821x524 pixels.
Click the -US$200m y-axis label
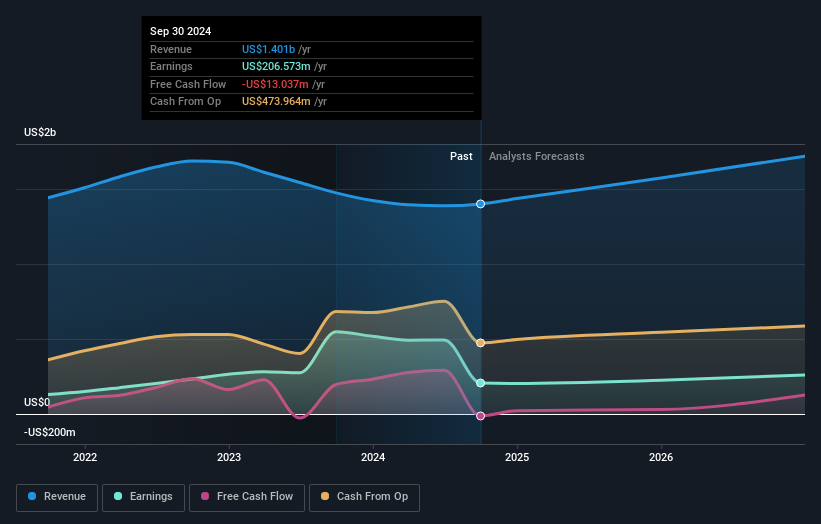(50, 432)
